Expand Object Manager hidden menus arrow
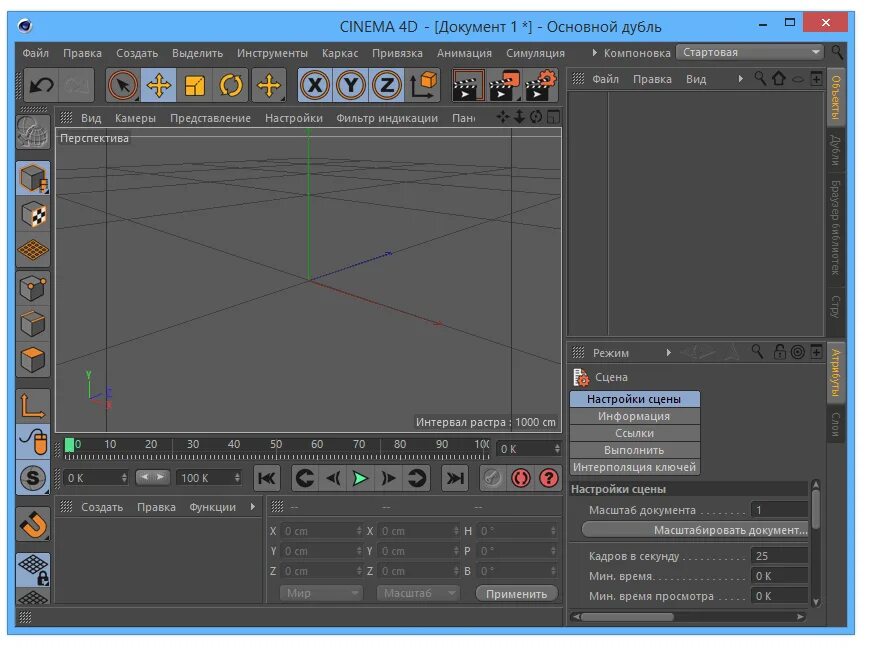Viewport: 872px width, 650px height. [740, 79]
